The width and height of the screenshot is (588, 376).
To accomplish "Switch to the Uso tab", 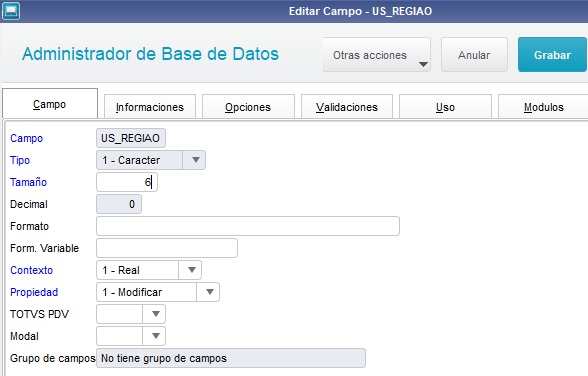I will (445, 107).
